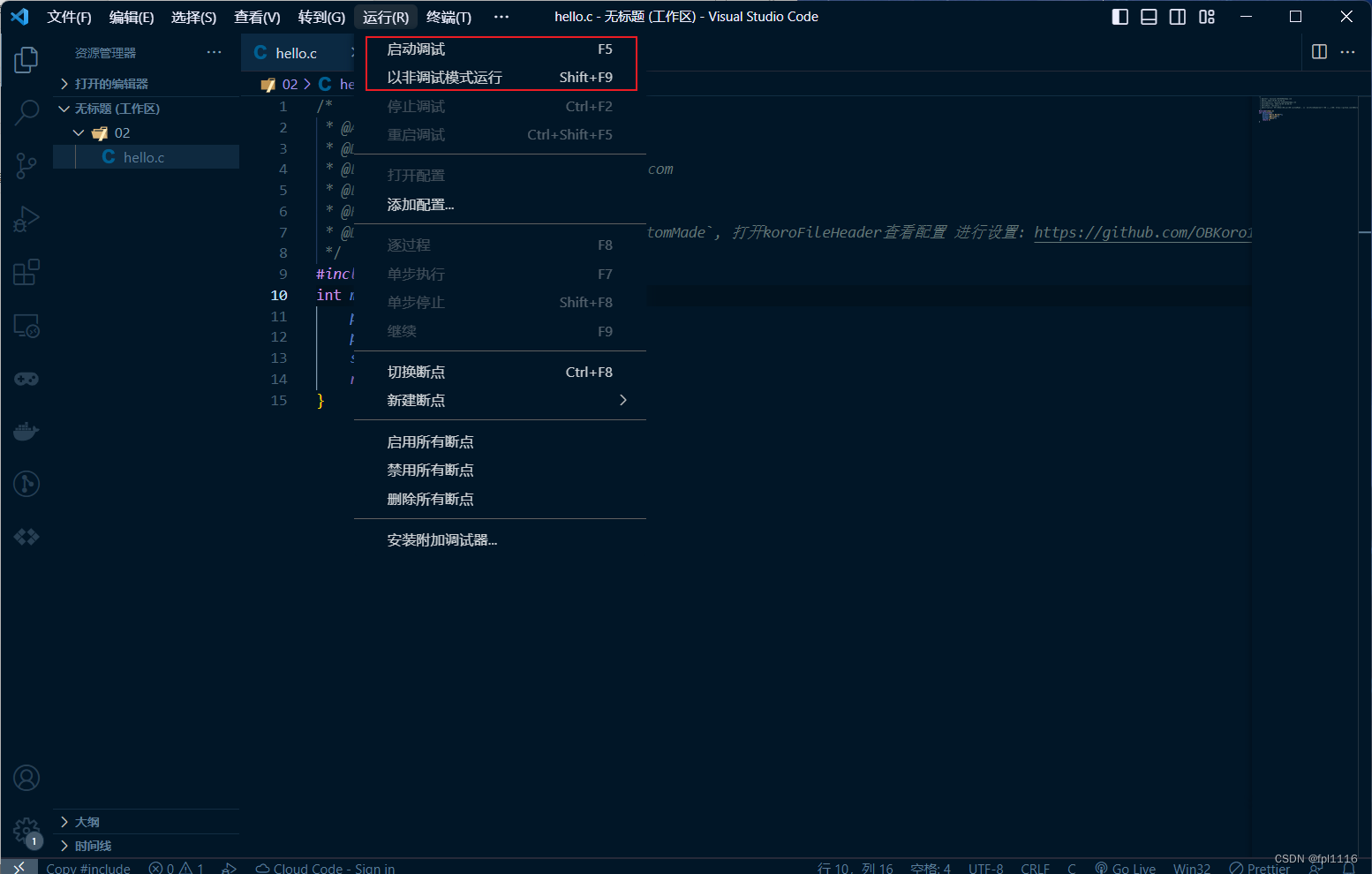Click line number 15 in gutter
The height and width of the screenshot is (874, 1372).
tap(279, 400)
